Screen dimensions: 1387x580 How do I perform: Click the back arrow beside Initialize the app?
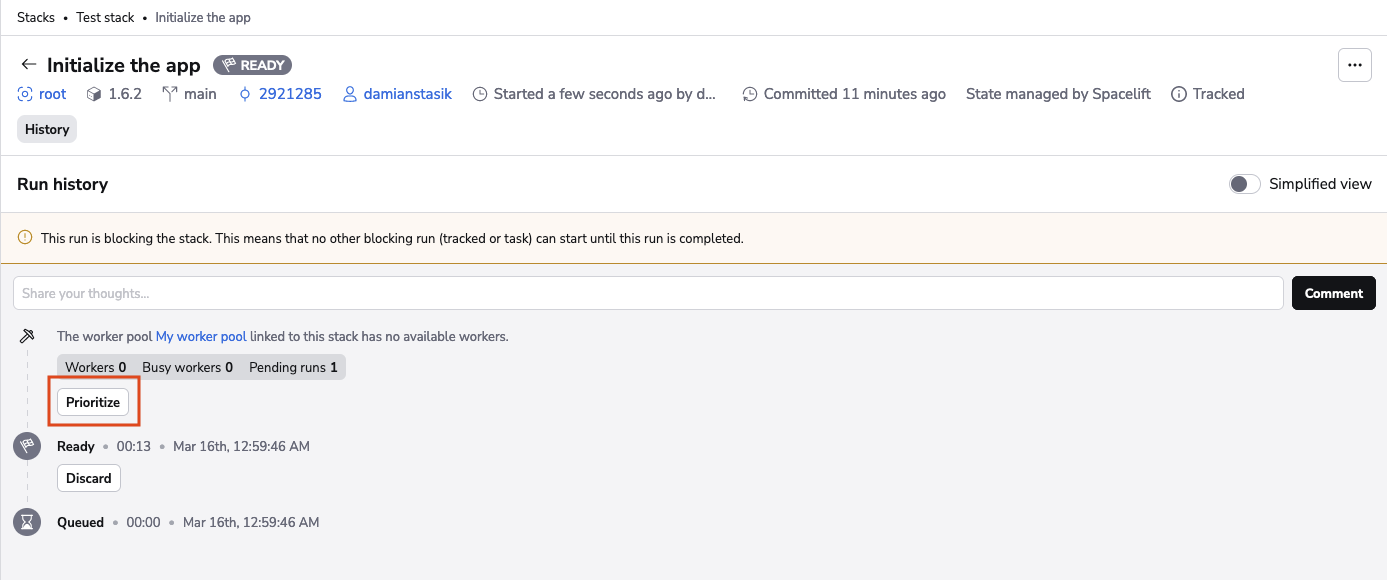[28, 65]
